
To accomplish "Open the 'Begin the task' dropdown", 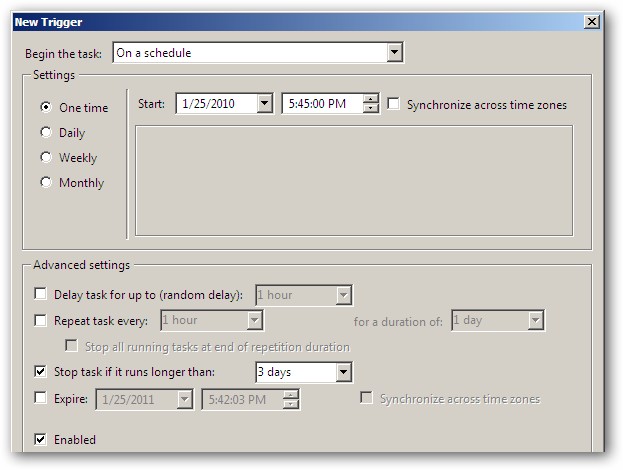I will click(x=394, y=52).
